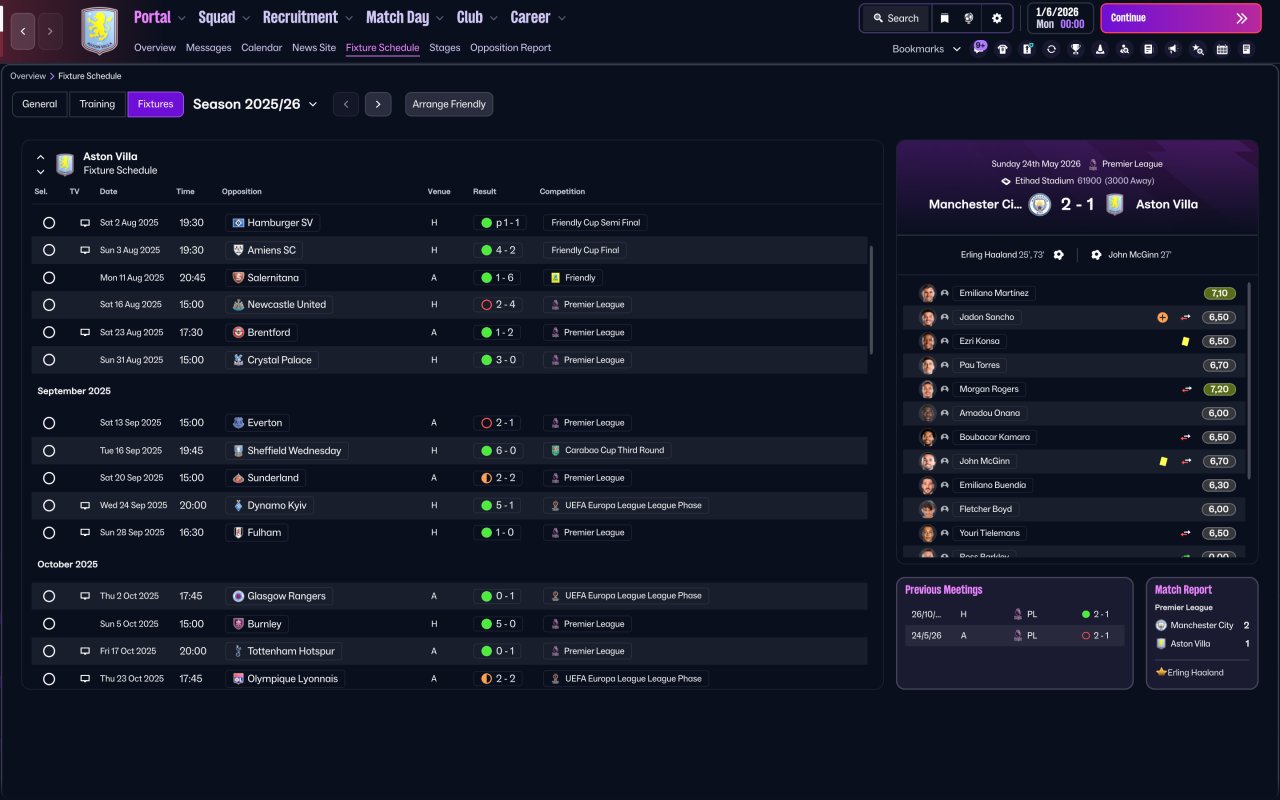Select the Brentford fixture radio button
This screenshot has width=1280, height=800.
[x=49, y=332]
